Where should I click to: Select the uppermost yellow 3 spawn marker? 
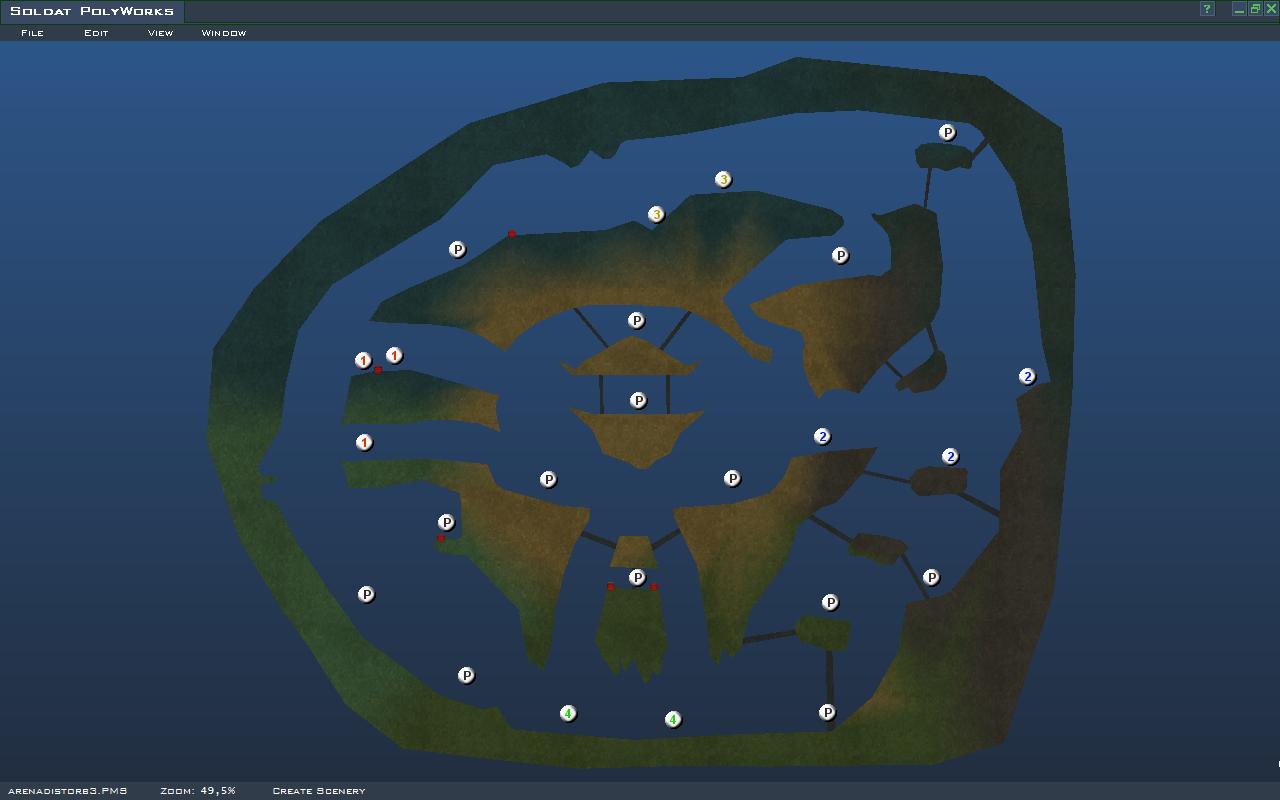[x=723, y=180]
